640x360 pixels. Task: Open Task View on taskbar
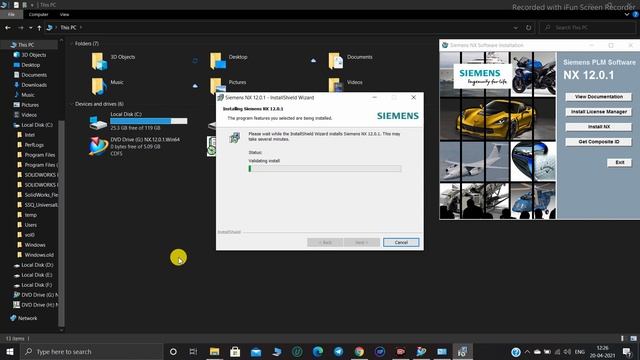(193, 351)
